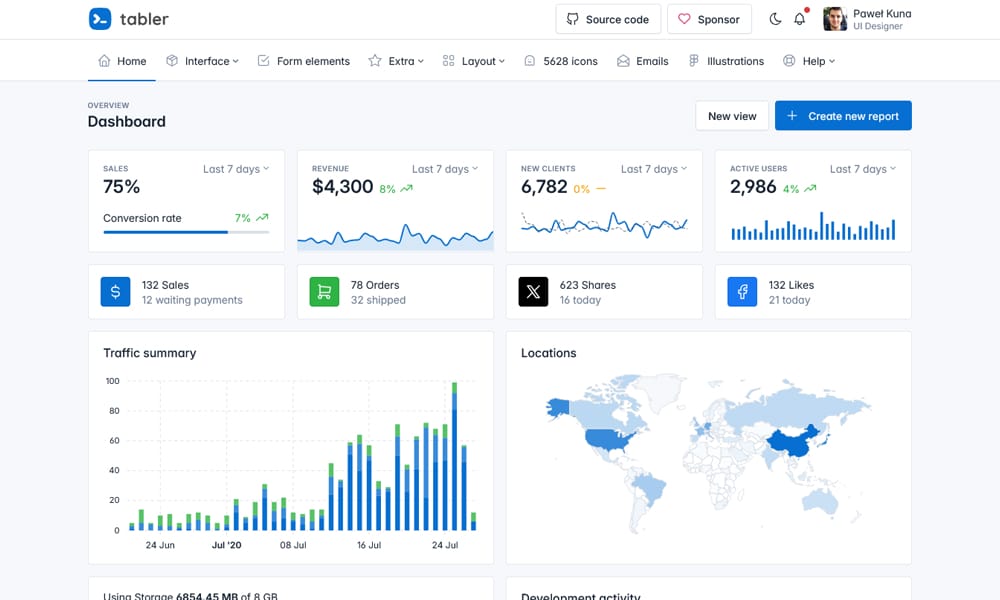The width and height of the screenshot is (1000, 600).
Task: Expand the Extra dropdown in the navbar
Action: [x=396, y=60]
